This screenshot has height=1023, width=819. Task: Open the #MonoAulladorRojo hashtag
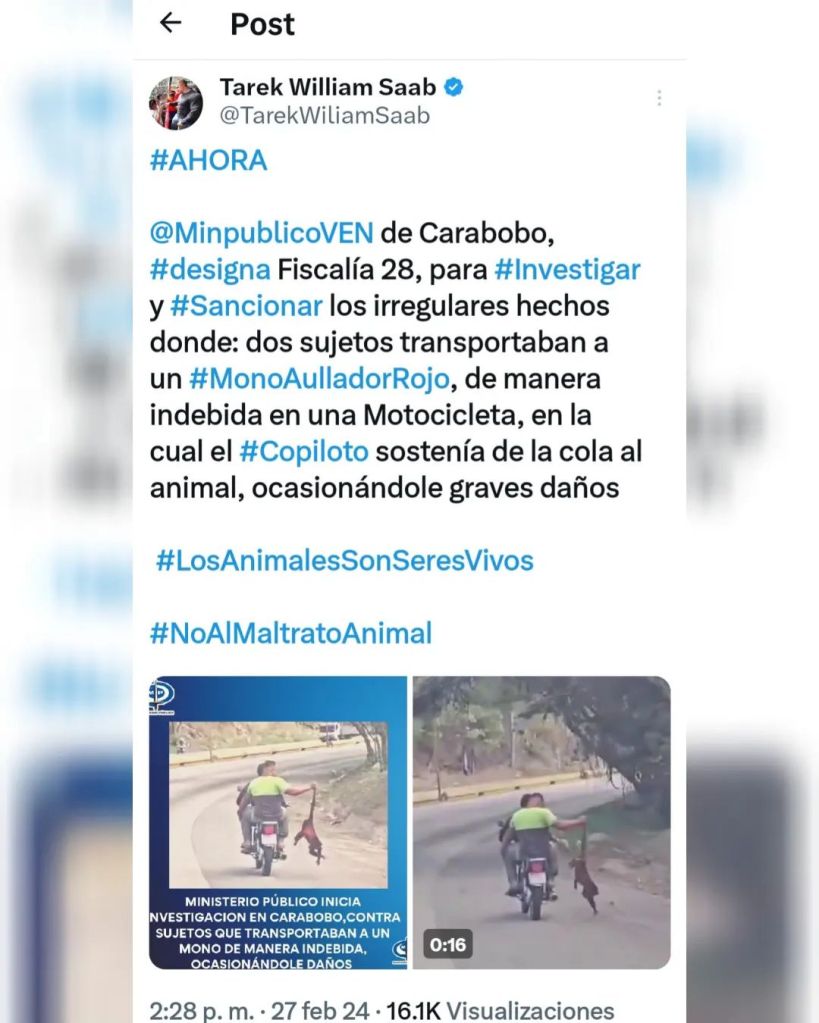click(319, 379)
